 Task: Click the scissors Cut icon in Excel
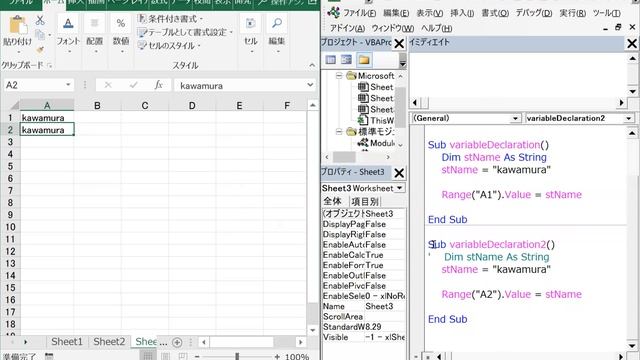pyautogui.click(x=40, y=20)
